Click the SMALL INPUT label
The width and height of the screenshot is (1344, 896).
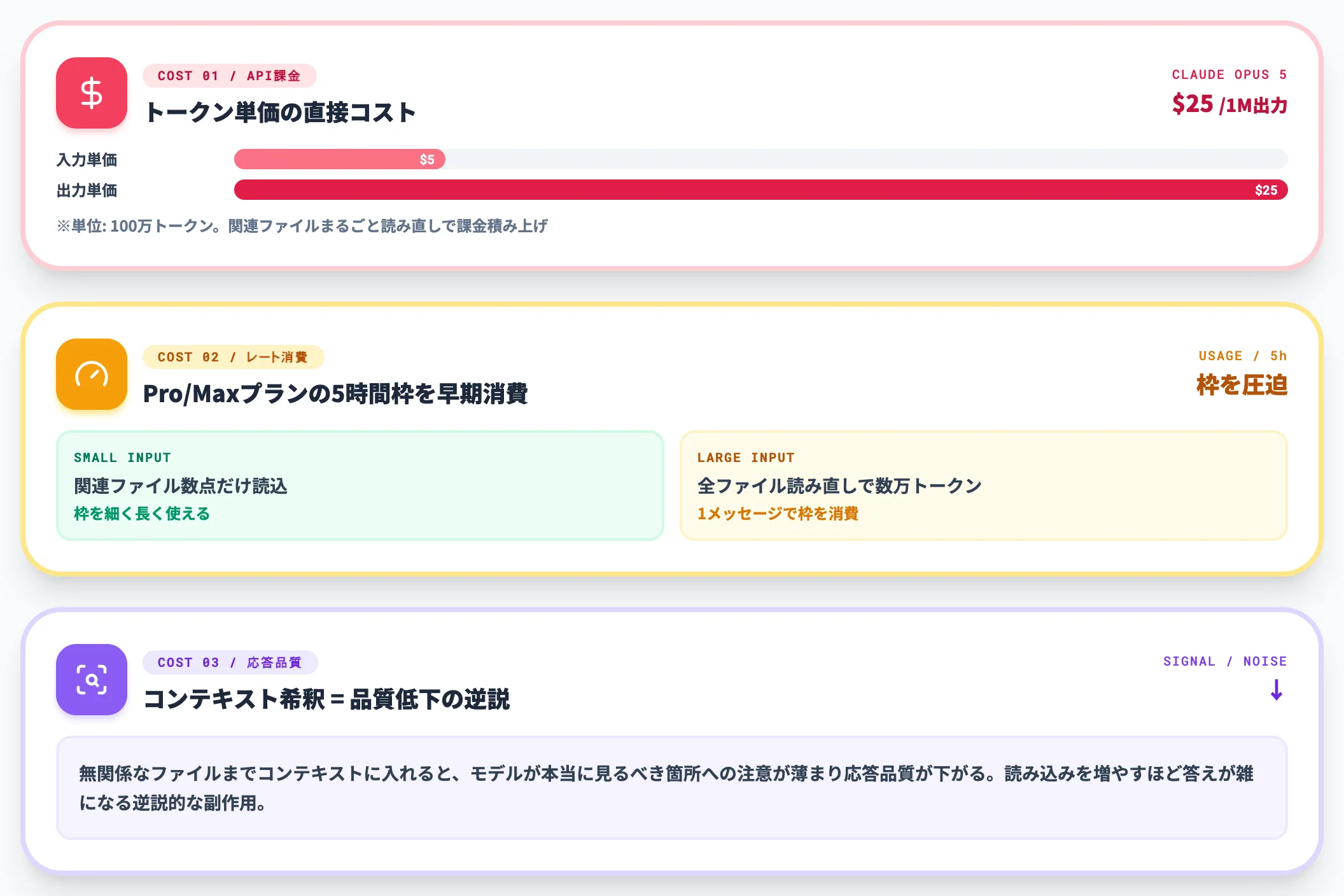pyautogui.click(x=122, y=458)
